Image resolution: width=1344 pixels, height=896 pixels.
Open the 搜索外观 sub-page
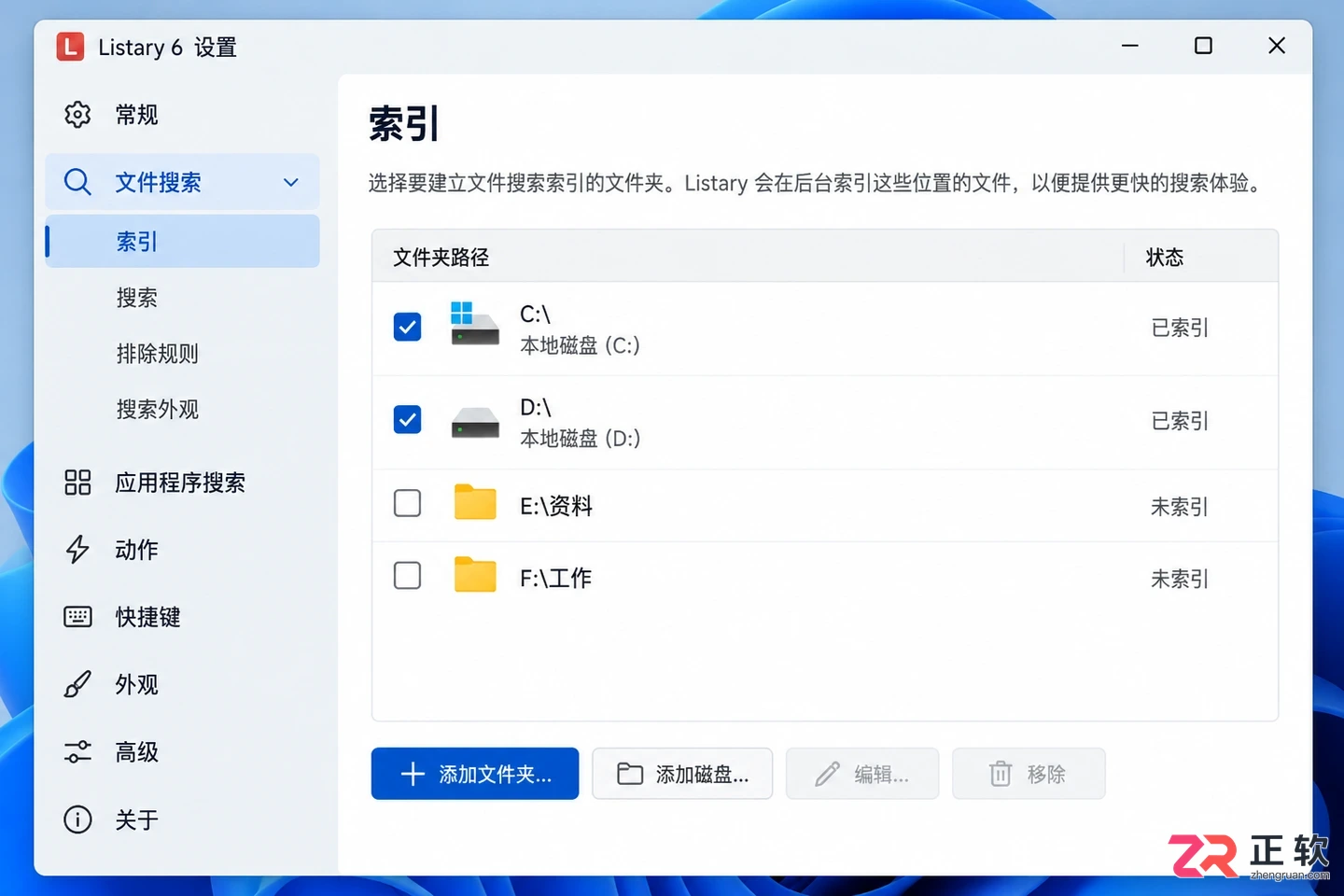pos(158,409)
